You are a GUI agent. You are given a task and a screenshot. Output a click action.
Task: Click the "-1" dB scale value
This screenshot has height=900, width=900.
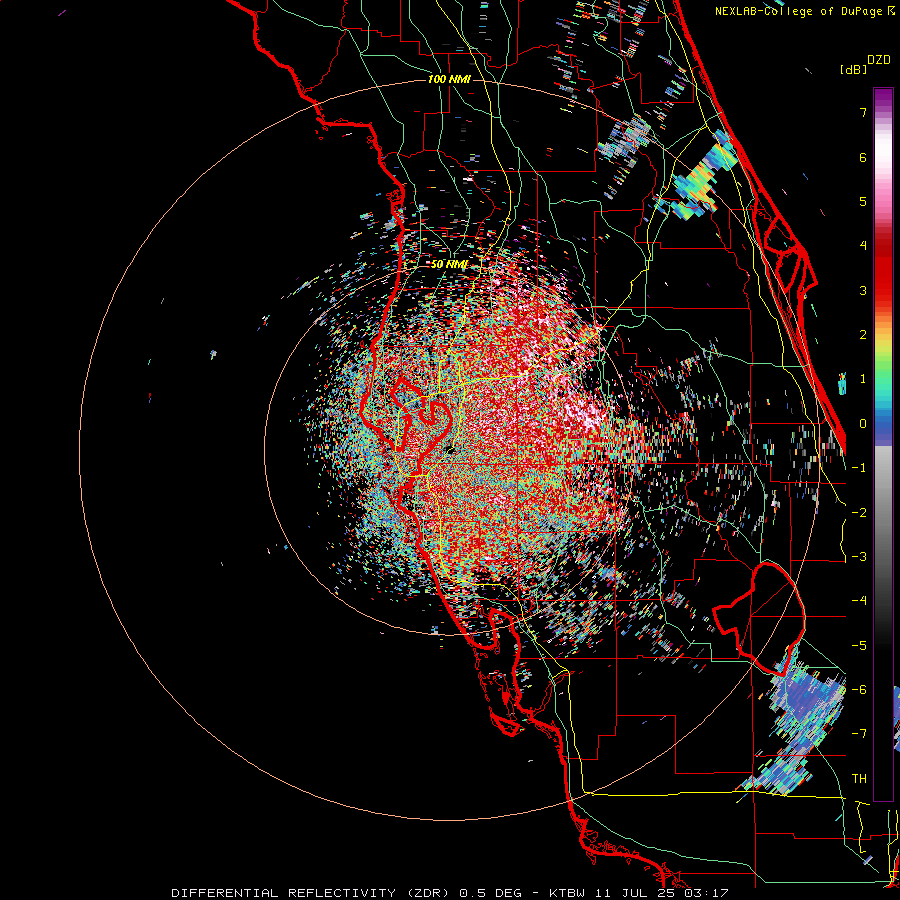859,468
